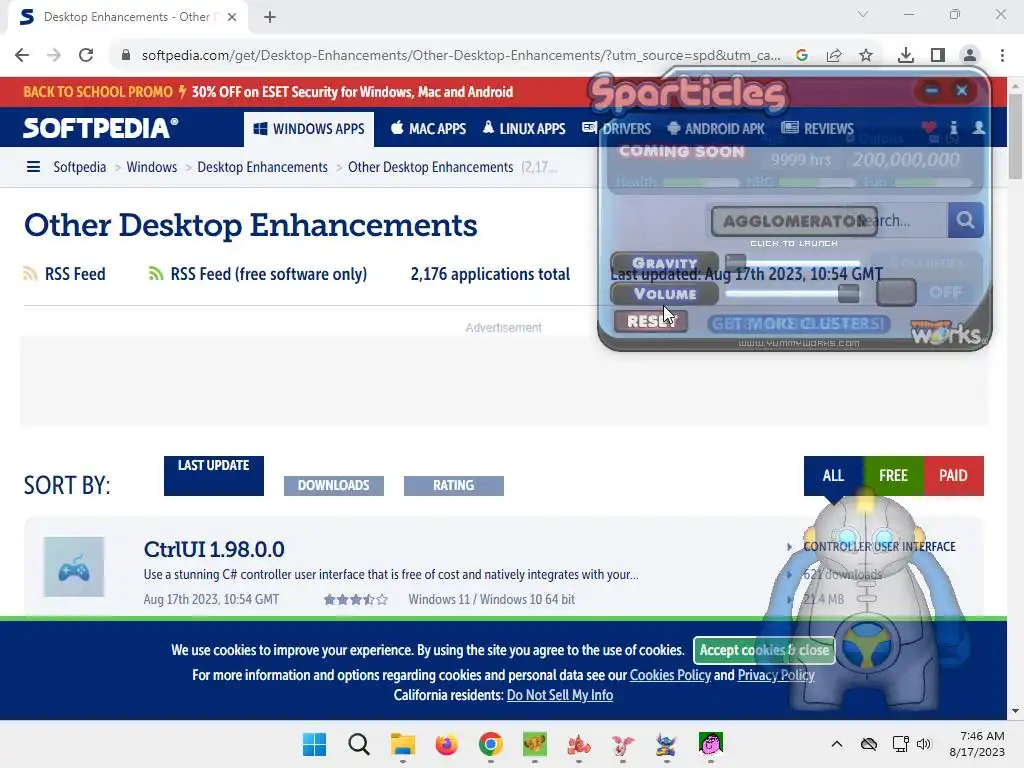Click the info icon in Softpedia header
This screenshot has width=1024, height=768.
coord(953,128)
